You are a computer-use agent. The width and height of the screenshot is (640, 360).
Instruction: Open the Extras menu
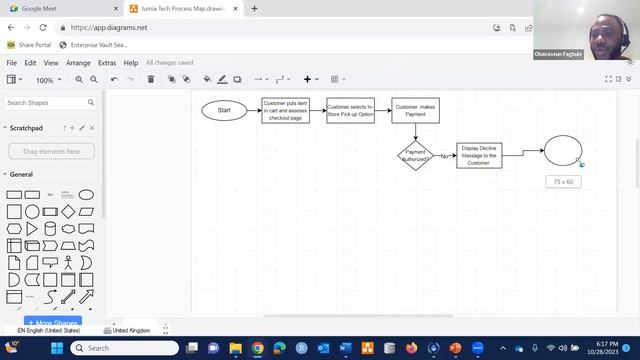pos(107,63)
